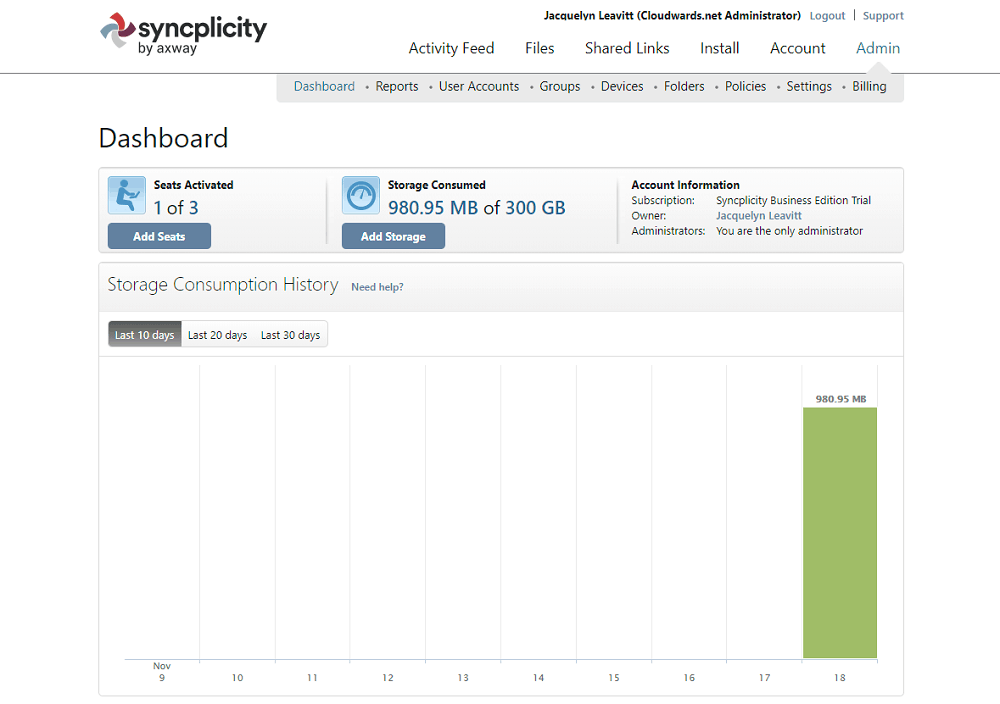Image resolution: width=1000 pixels, height=704 pixels.
Task: Open the Activity Feed menu
Action: pyautogui.click(x=452, y=48)
